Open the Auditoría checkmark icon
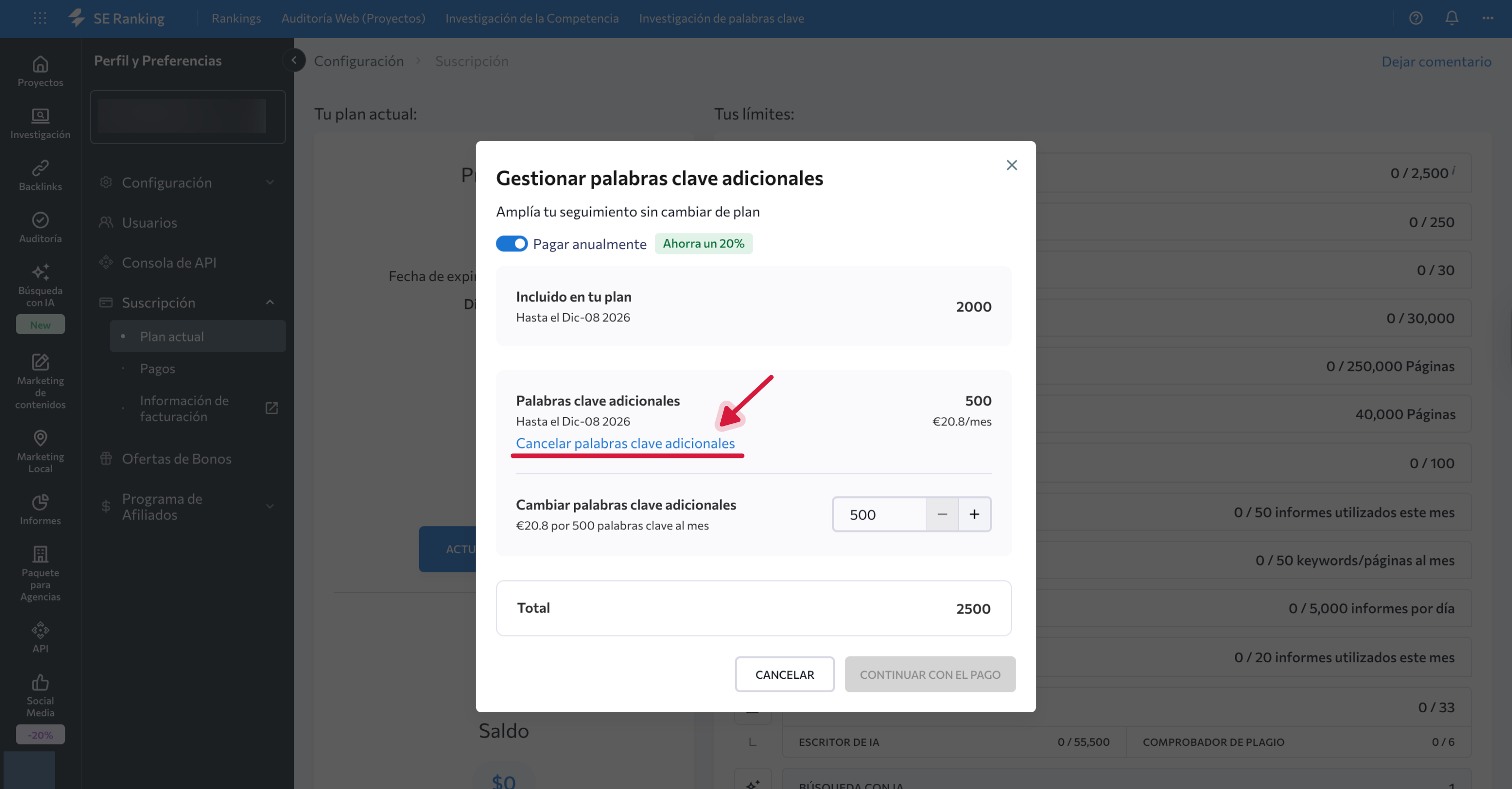This screenshot has height=789, width=1512. [40, 220]
